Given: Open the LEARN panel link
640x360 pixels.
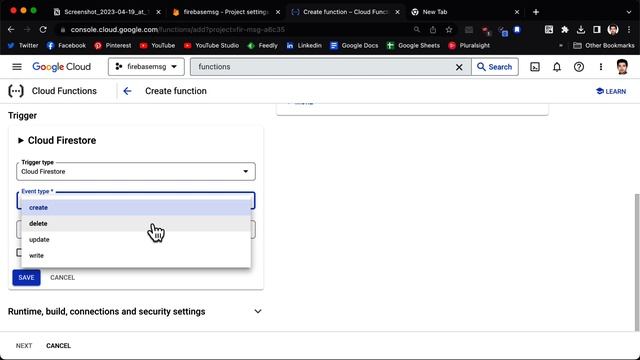Looking at the screenshot, I should [611, 91].
